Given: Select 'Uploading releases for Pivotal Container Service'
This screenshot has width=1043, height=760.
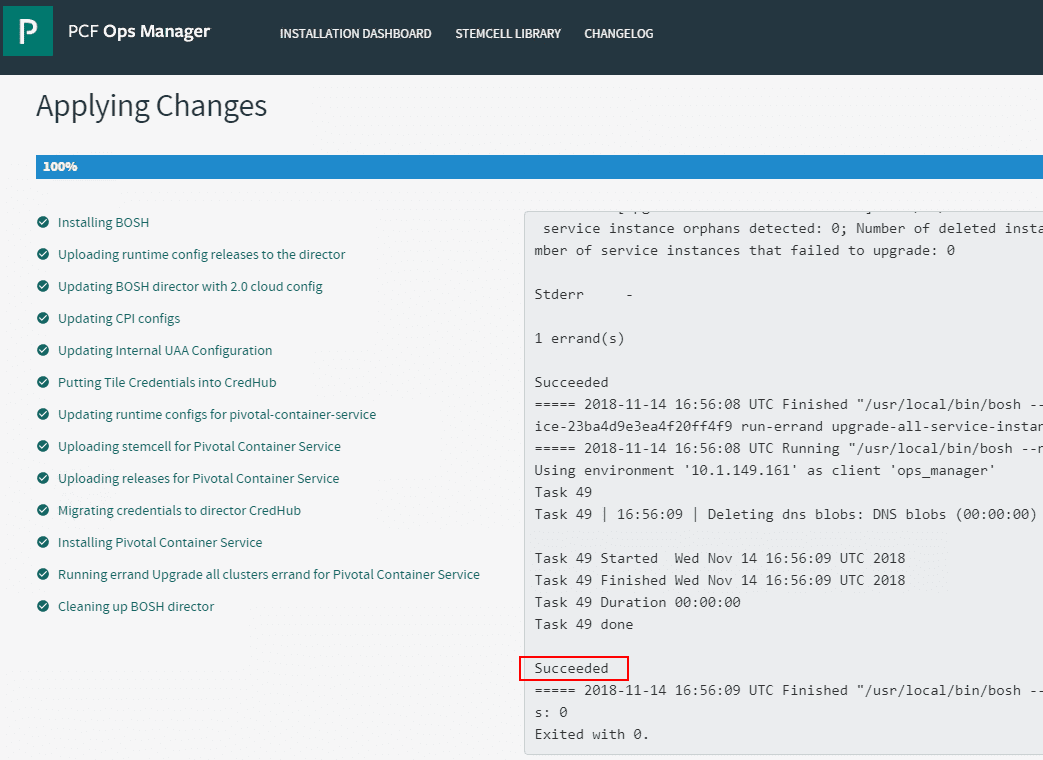Looking at the screenshot, I should (199, 478).
